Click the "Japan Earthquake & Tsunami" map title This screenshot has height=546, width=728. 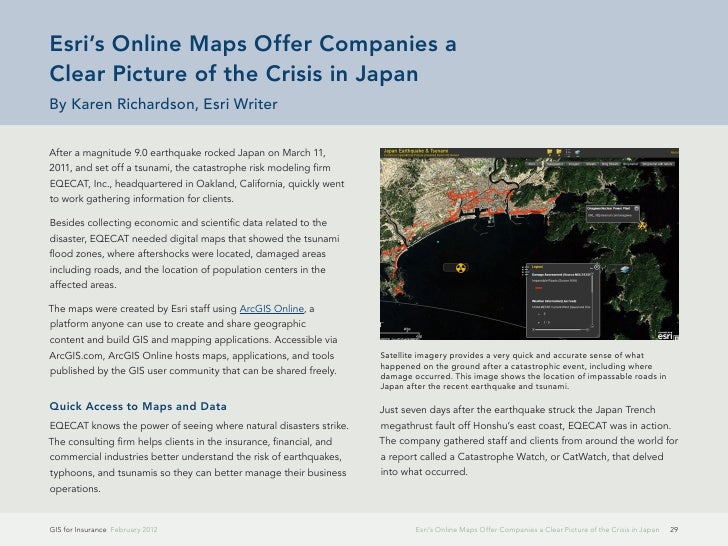point(416,151)
